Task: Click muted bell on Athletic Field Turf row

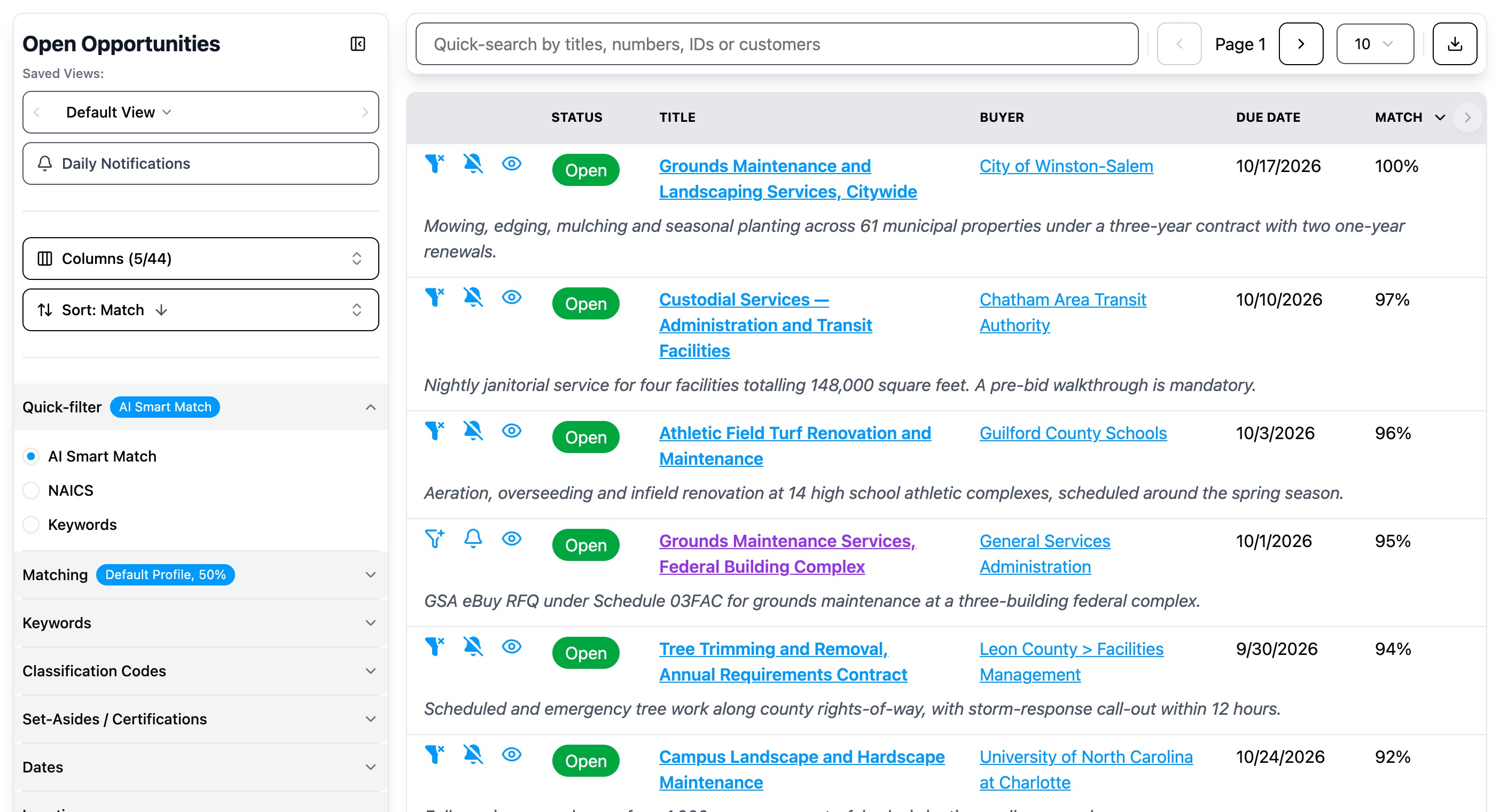Action: click(x=473, y=431)
